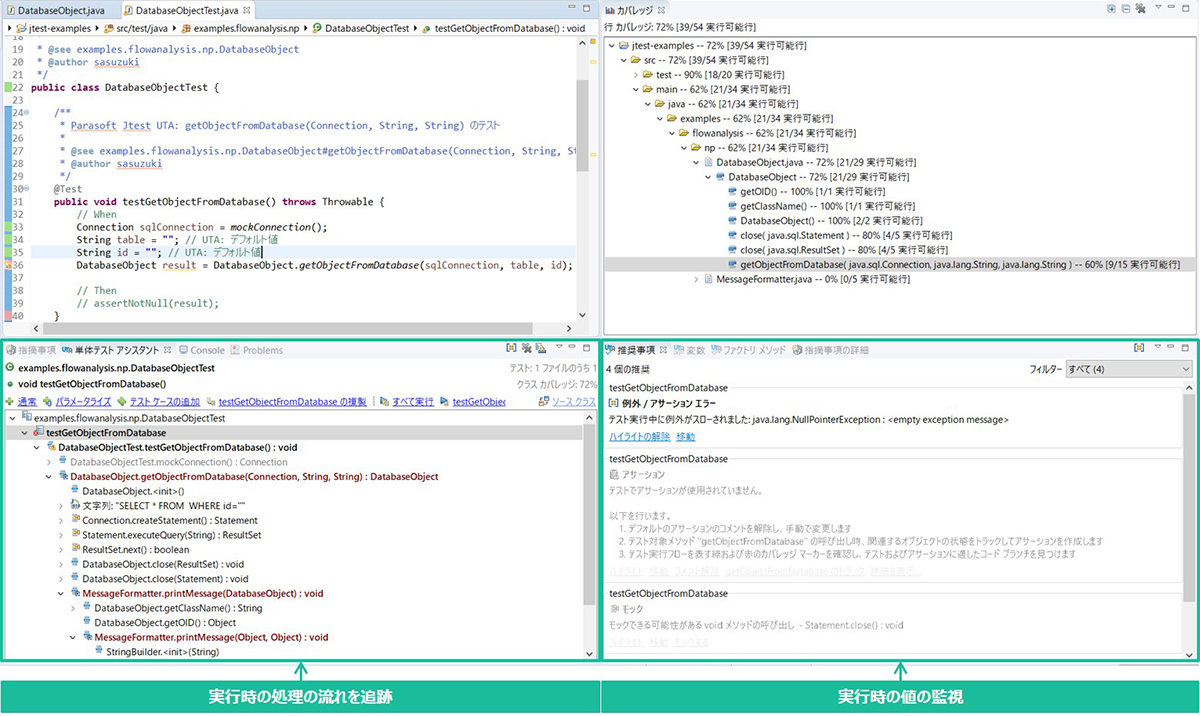Collapse the testGetObjectFromDatabase tree node
Screen dimensions: 1200x716
24,433
